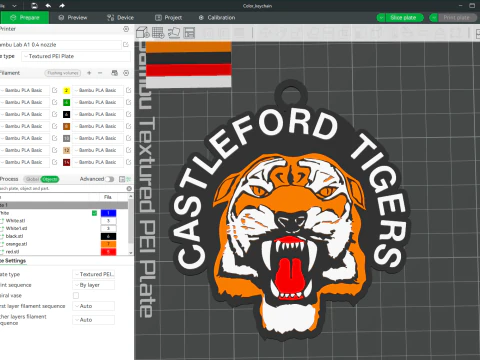Click the Auto orient toolbar icon
The height and width of the screenshot is (360, 480).
point(174,33)
